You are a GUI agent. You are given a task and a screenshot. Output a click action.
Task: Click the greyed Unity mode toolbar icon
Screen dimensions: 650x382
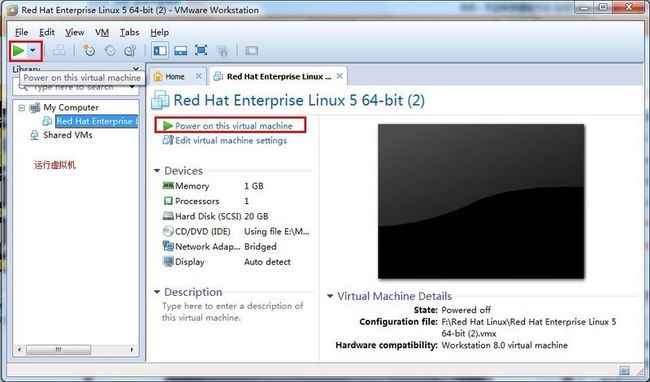[x=222, y=51]
